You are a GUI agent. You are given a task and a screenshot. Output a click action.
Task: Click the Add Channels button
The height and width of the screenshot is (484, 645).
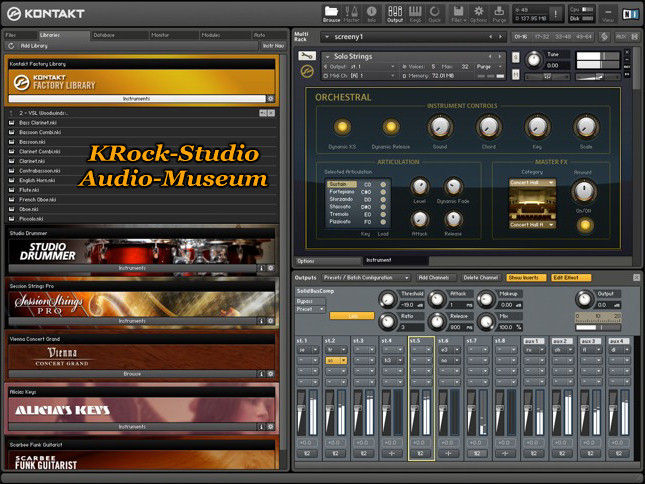tap(436, 278)
